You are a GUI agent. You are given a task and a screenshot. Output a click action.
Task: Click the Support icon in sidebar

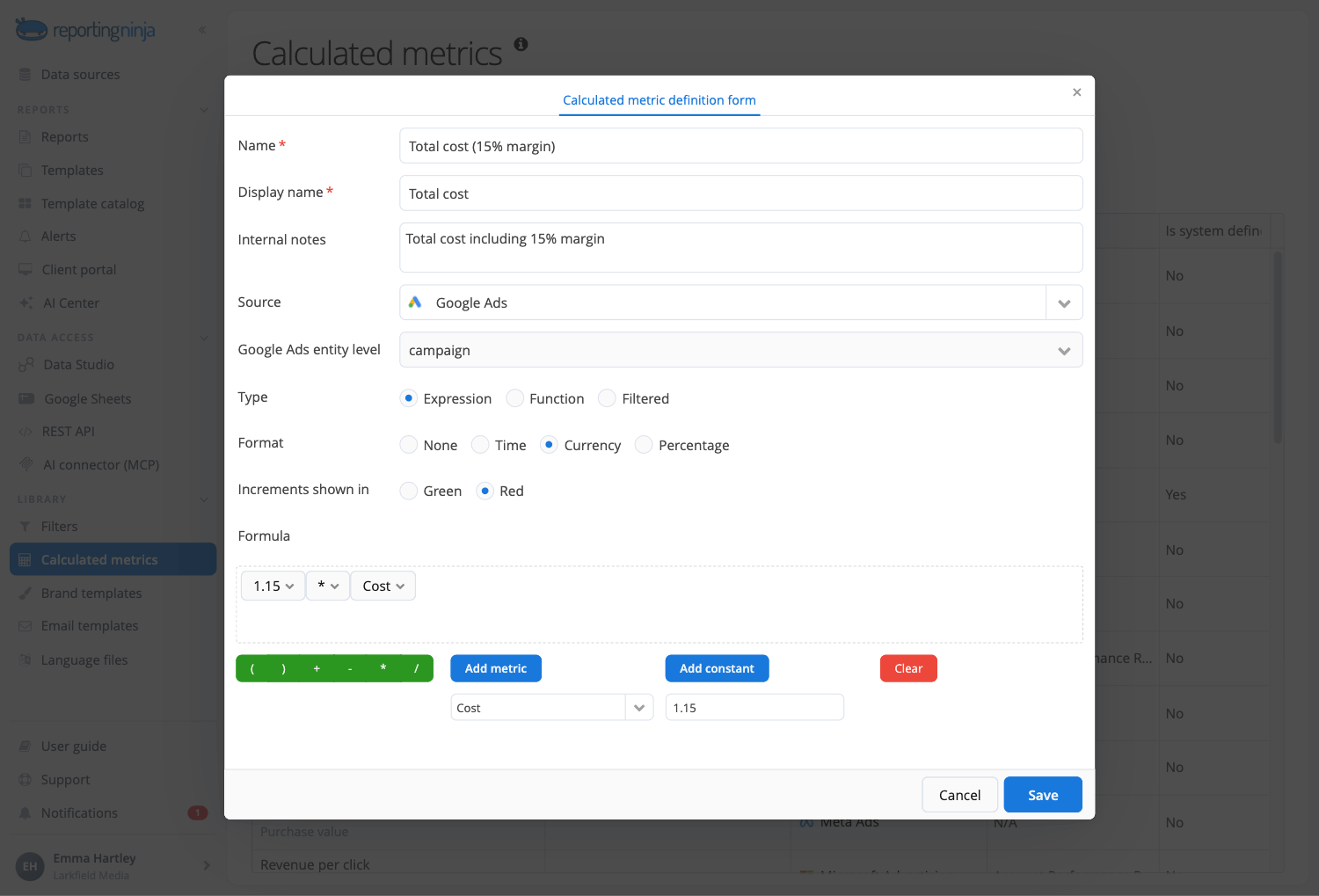(26, 780)
